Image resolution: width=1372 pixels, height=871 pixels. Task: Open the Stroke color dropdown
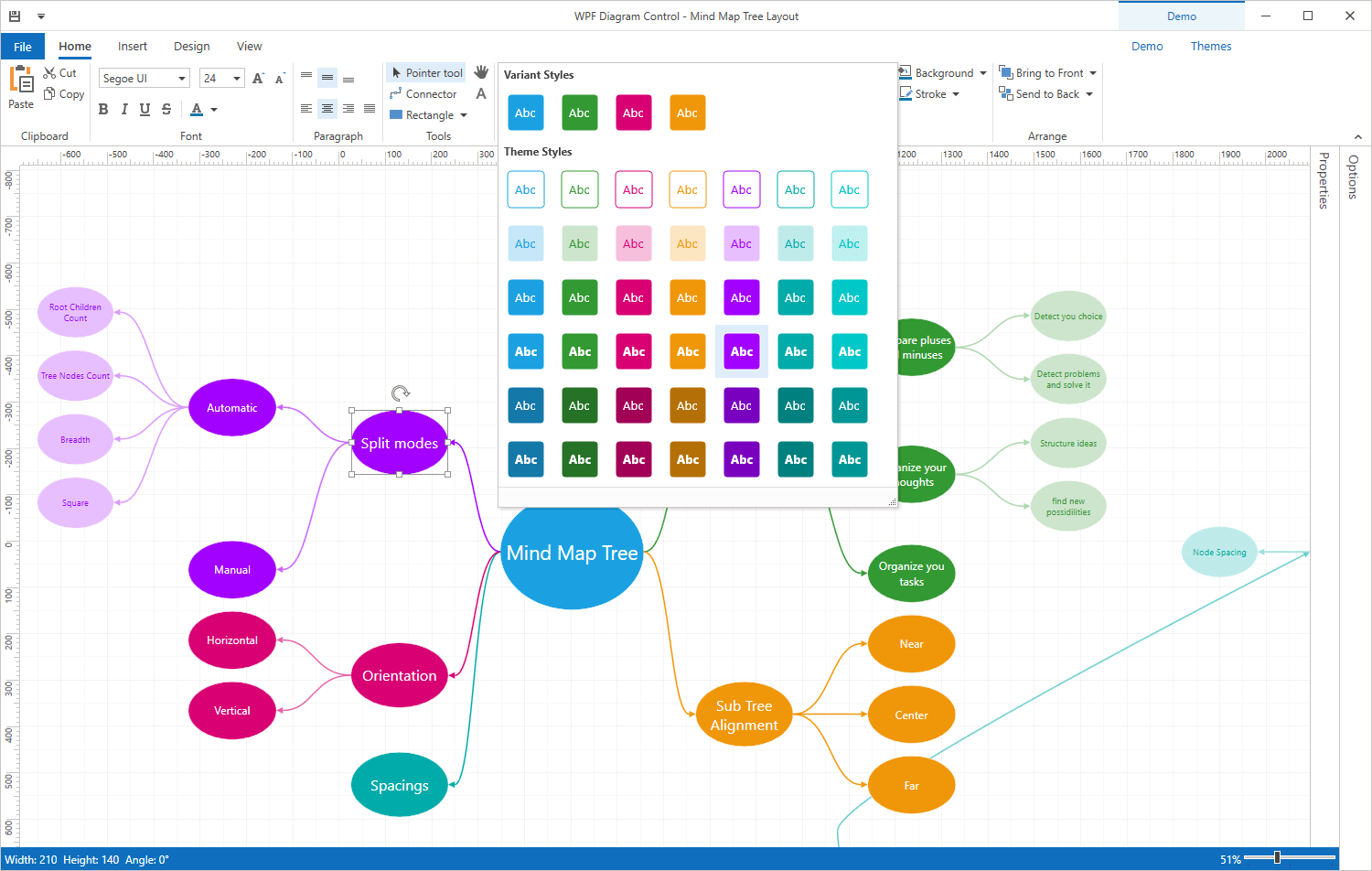[x=954, y=93]
